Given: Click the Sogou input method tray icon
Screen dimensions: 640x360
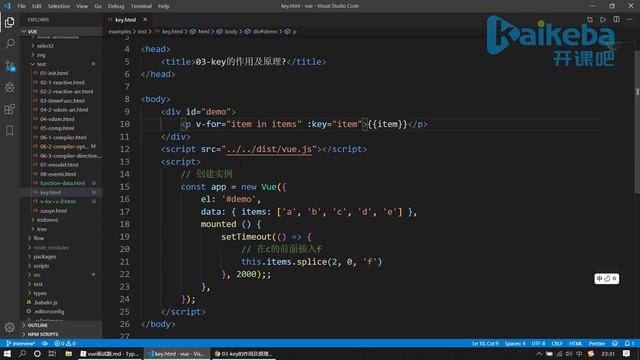Looking at the screenshot, I should click(591, 354).
